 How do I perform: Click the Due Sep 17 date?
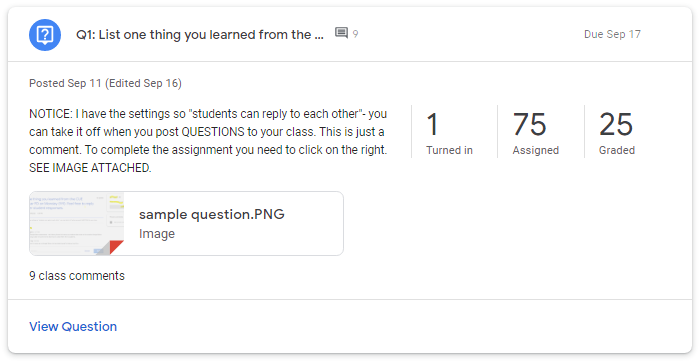tap(612, 34)
